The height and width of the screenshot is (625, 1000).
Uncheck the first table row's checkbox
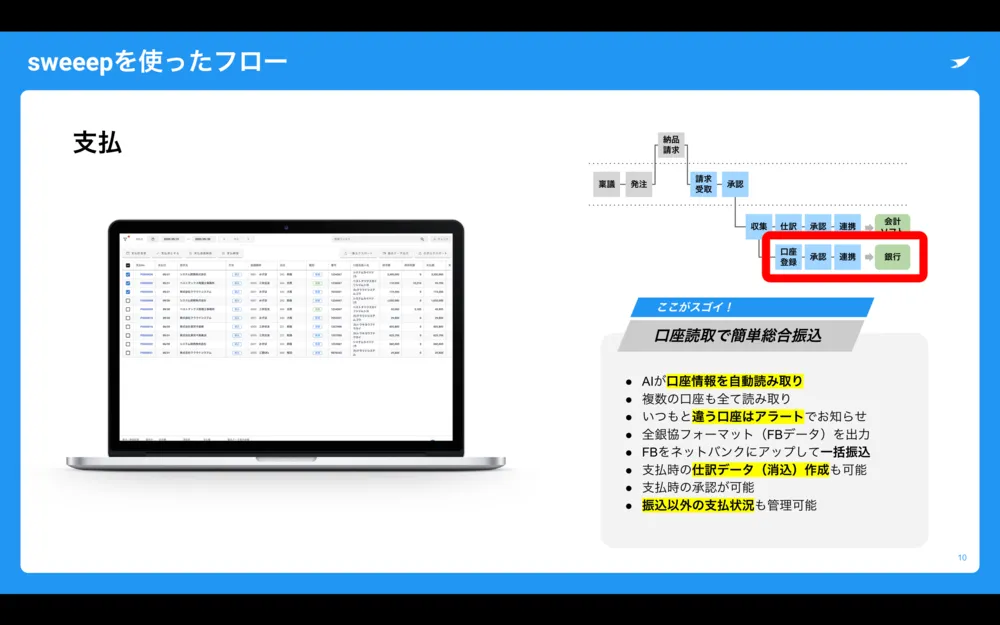(x=128, y=275)
